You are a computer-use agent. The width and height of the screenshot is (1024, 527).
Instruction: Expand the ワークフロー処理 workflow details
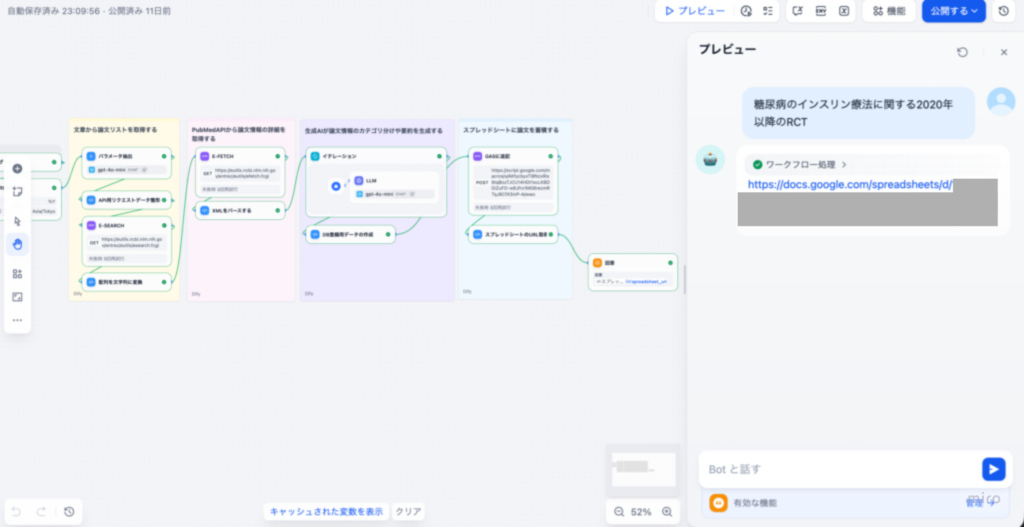800,164
